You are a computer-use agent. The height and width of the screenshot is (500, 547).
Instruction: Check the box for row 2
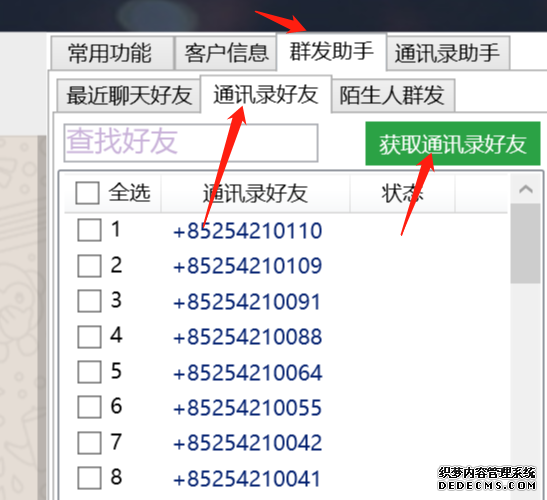point(89,266)
